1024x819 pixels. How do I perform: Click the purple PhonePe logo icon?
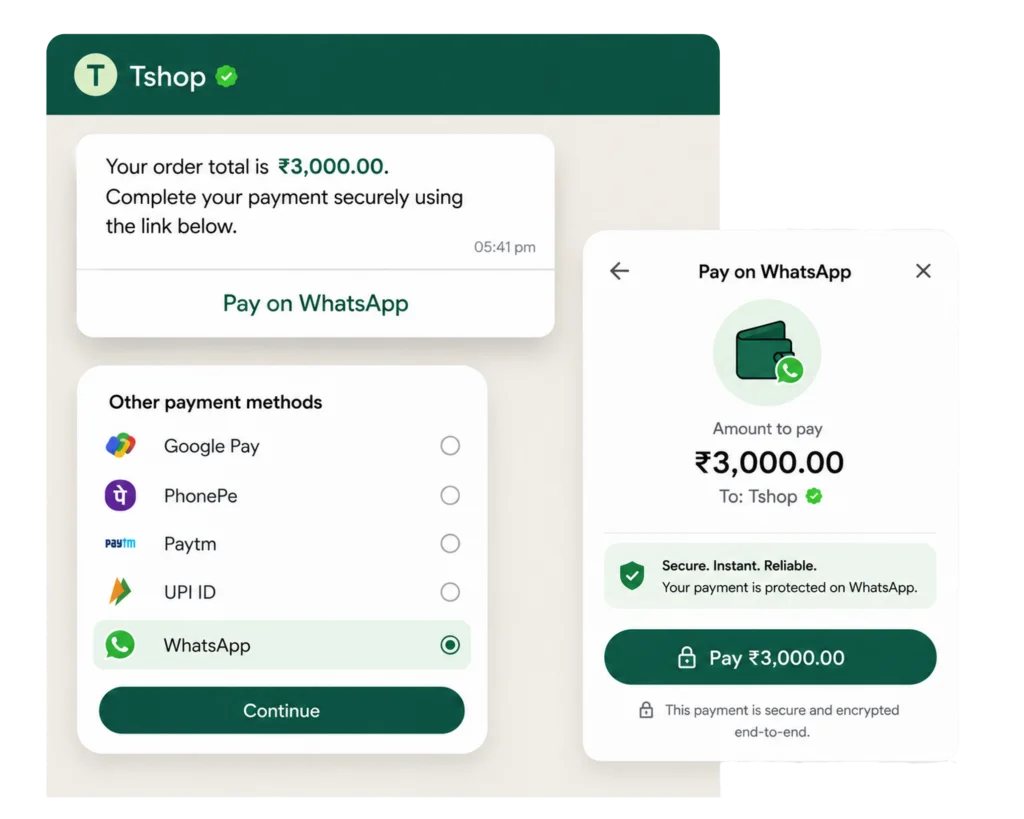(120, 495)
